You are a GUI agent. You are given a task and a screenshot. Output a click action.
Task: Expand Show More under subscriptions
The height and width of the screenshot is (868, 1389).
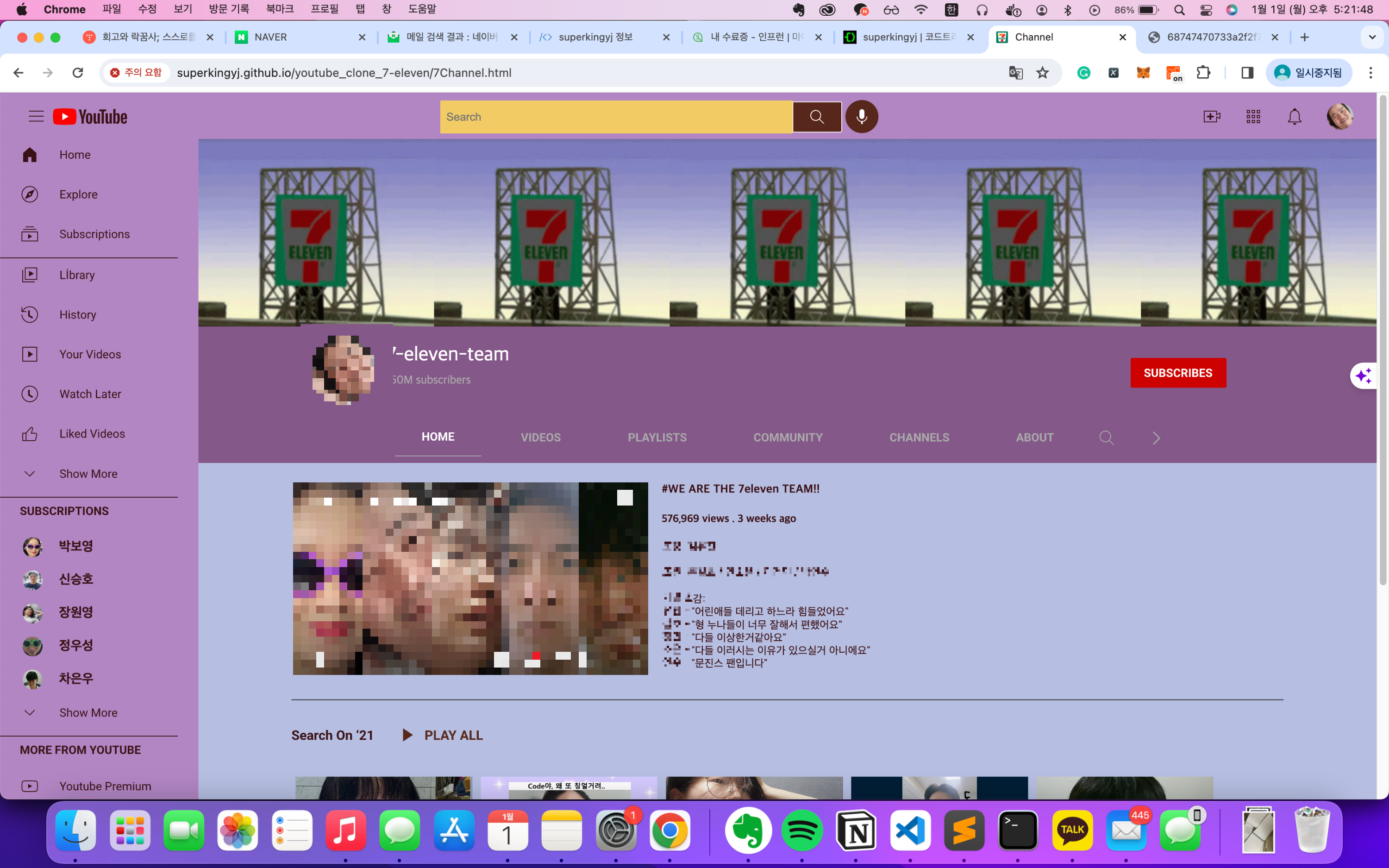click(x=89, y=712)
